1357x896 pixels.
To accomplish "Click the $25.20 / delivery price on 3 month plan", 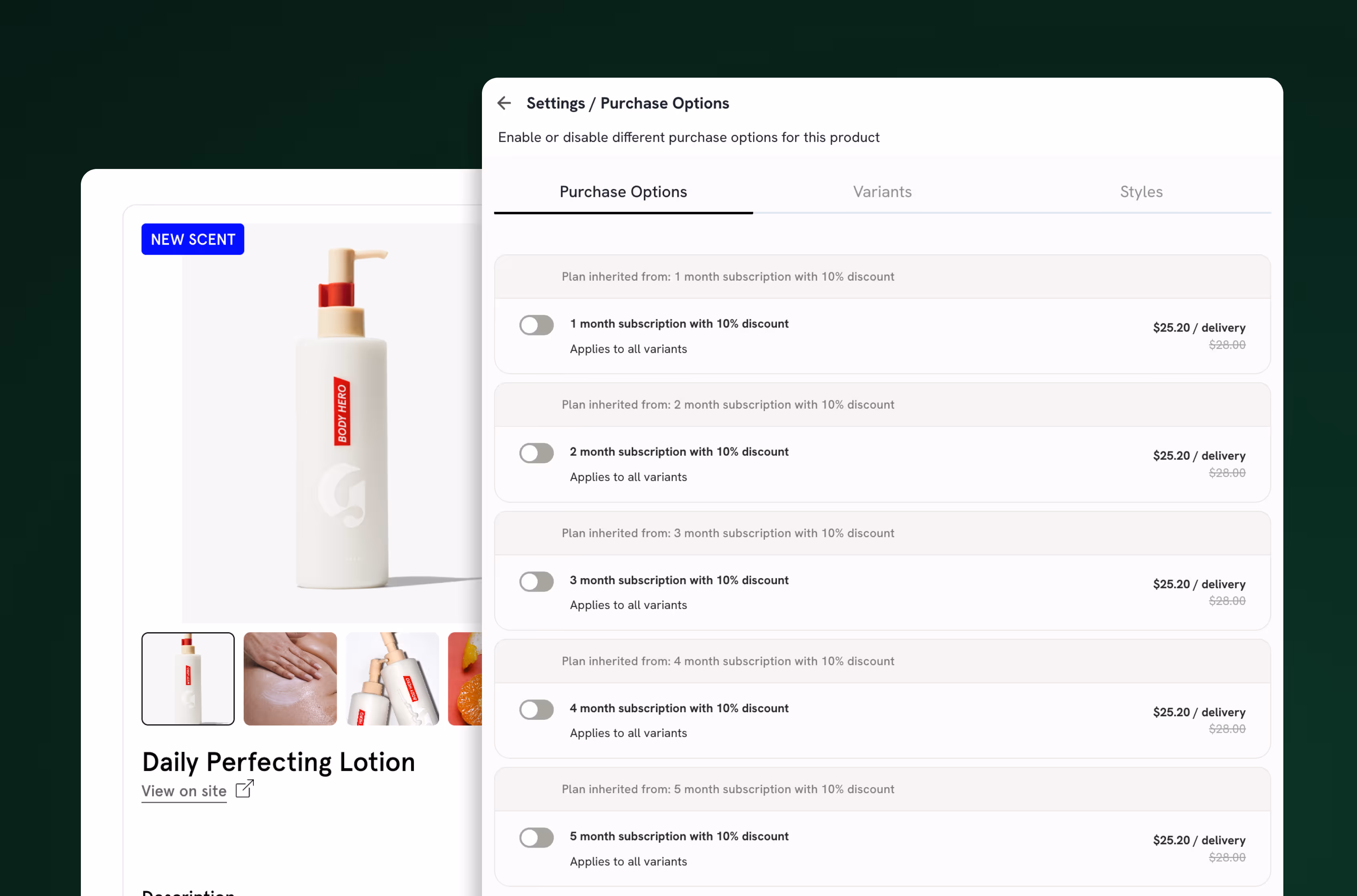I will [x=1199, y=584].
